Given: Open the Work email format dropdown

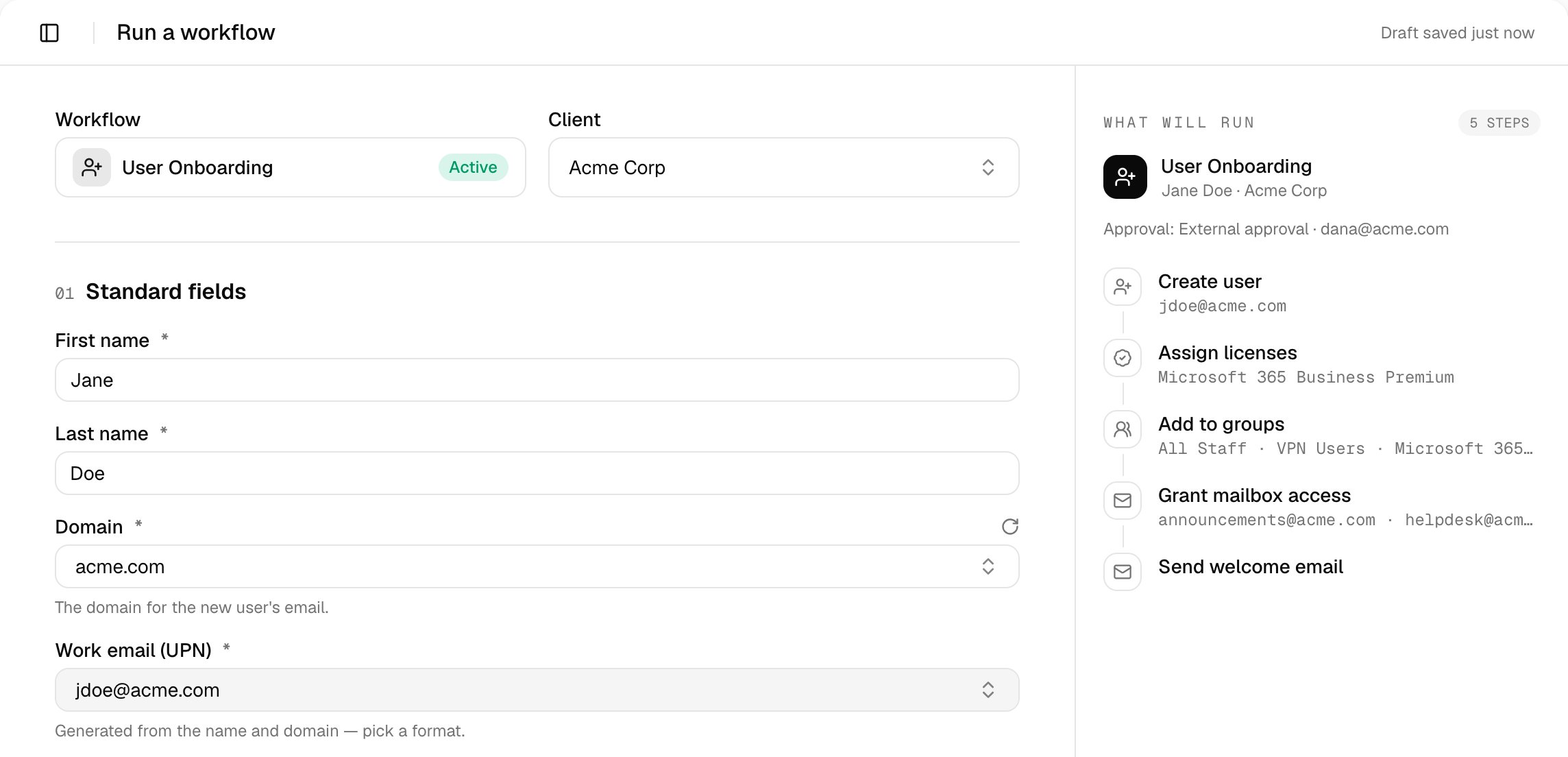Looking at the screenshot, I should [537, 690].
